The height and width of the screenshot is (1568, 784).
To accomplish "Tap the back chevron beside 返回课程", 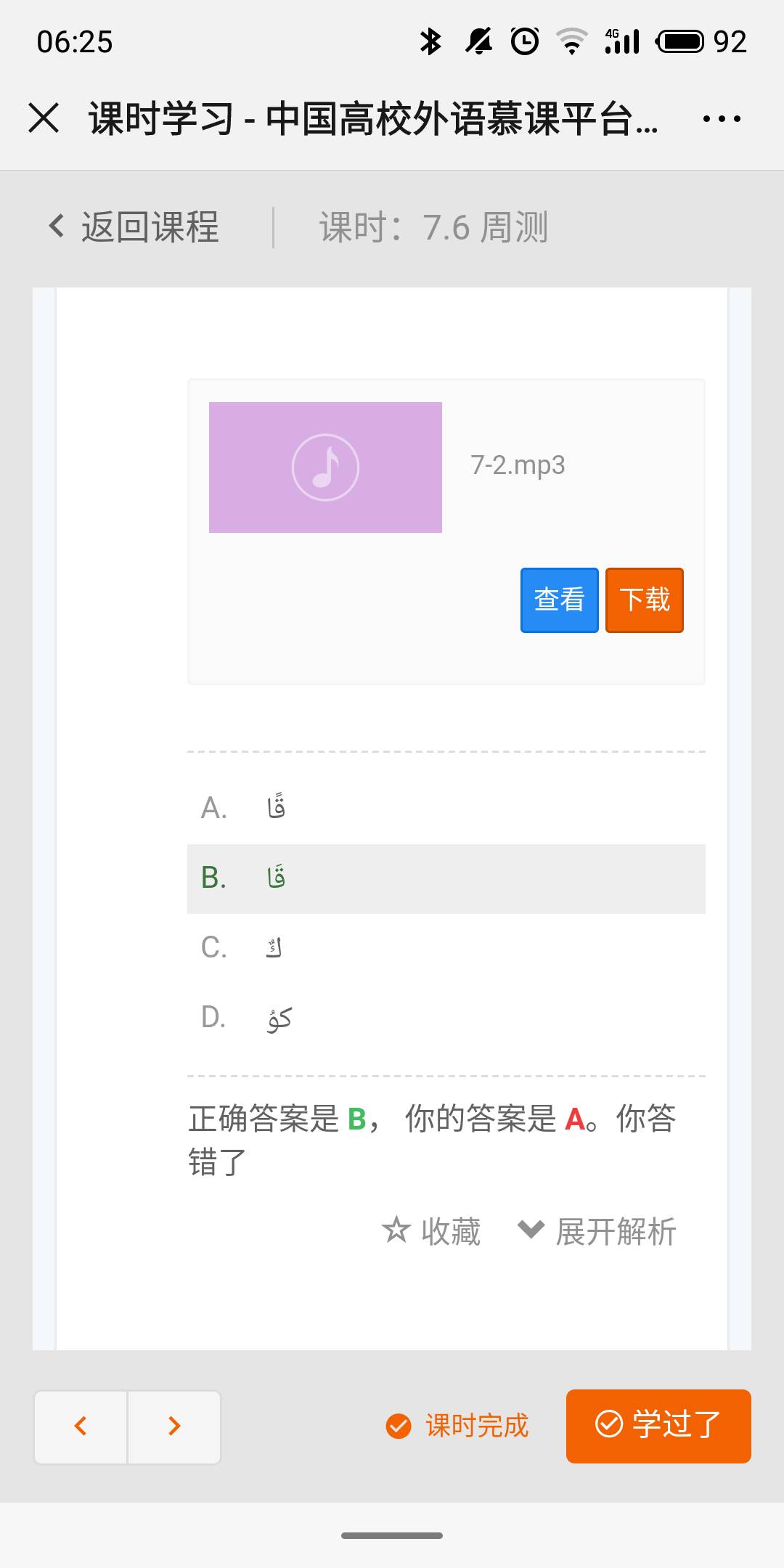I will click(56, 226).
